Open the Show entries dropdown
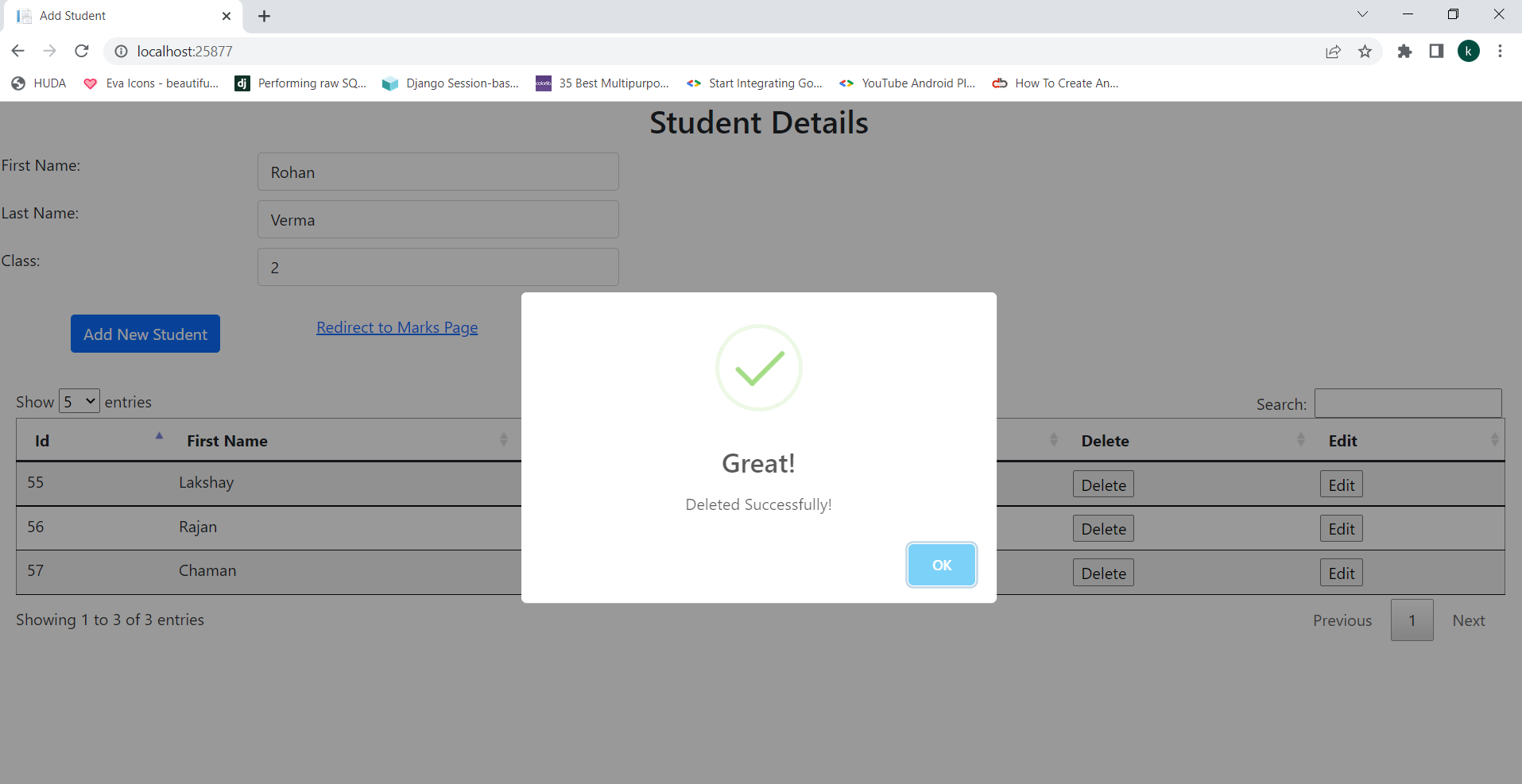Viewport: 1522px width, 784px height. tap(79, 401)
